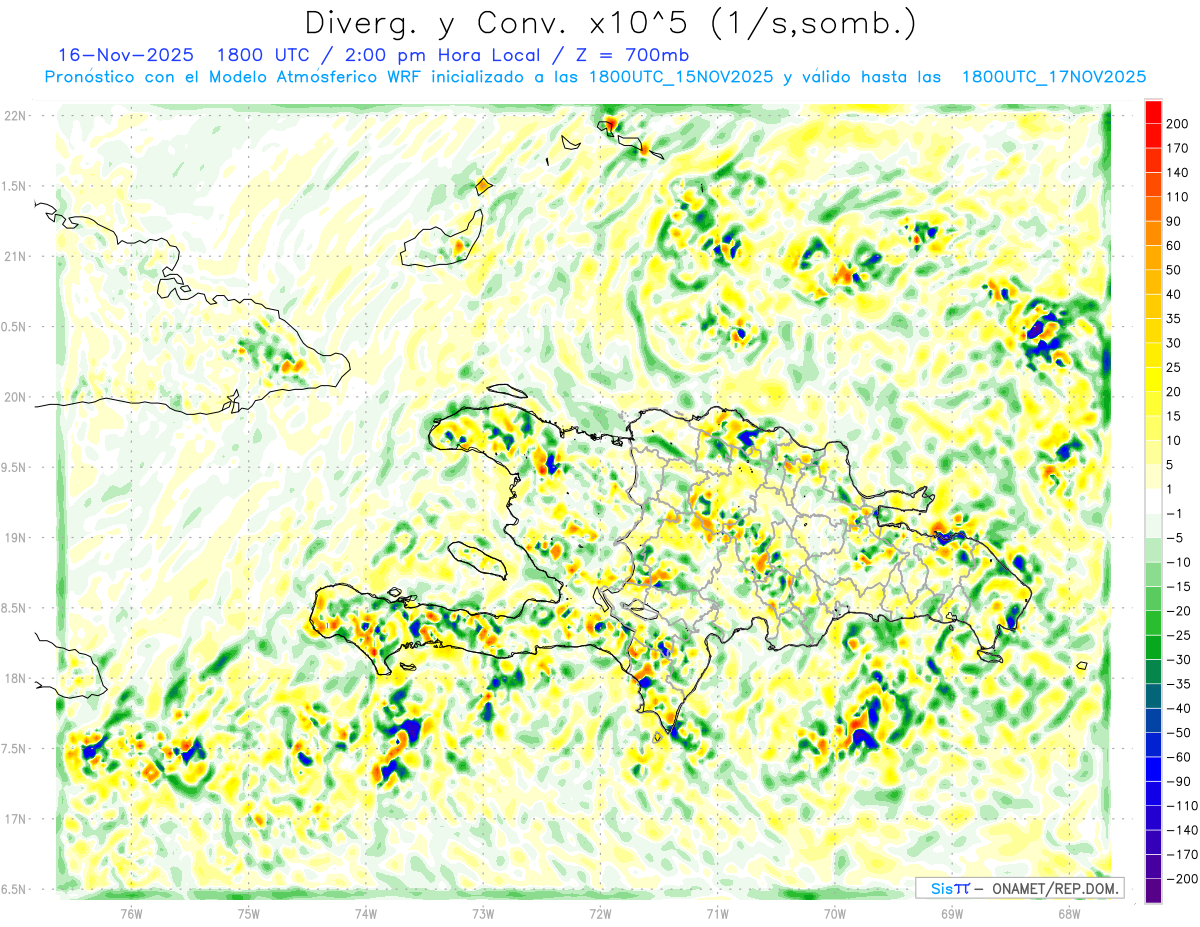Pick the white swatch between 1 and -1
This screenshot has height=927, width=1200.
pos(1153,501)
